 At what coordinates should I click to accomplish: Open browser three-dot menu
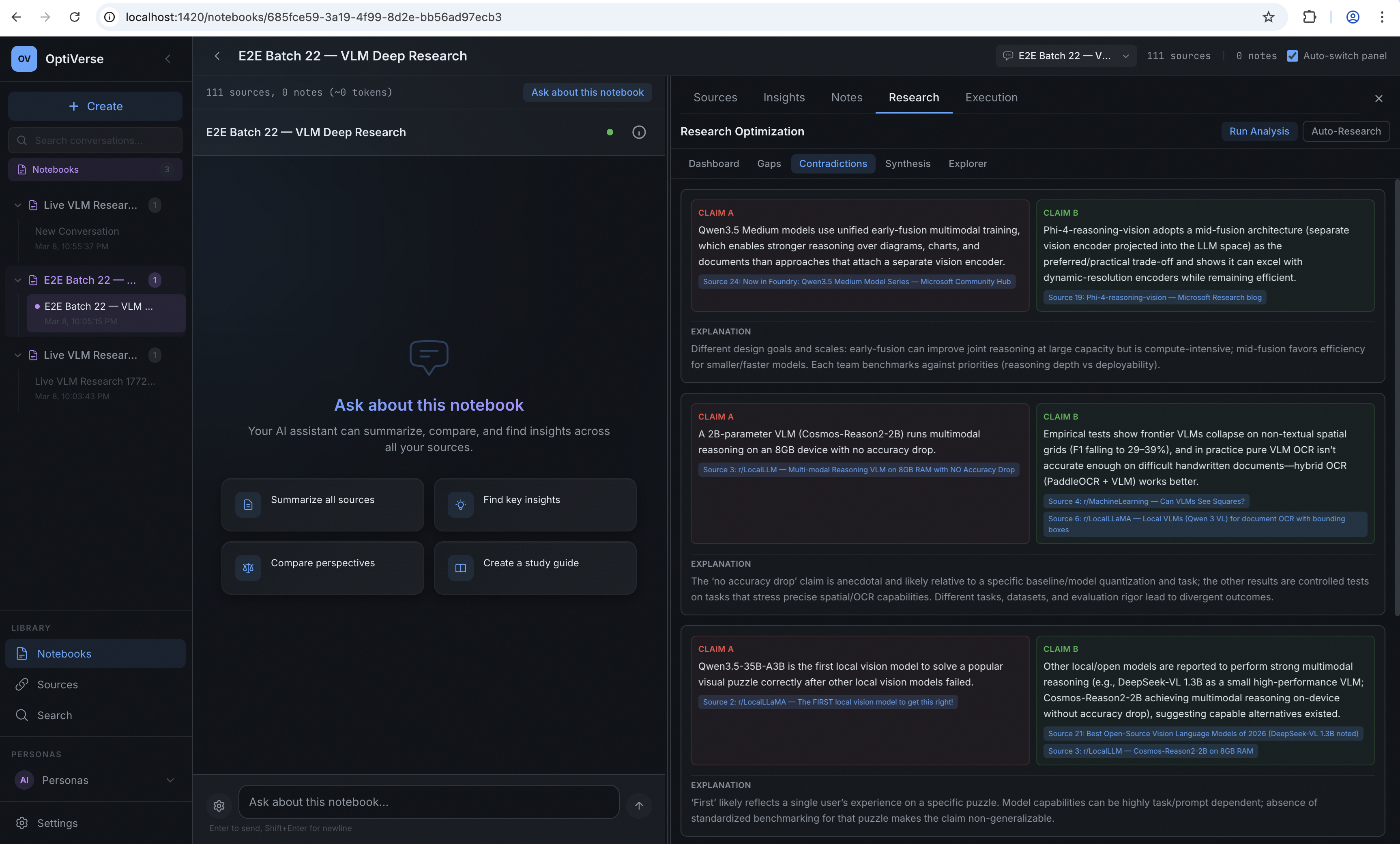[1382, 17]
